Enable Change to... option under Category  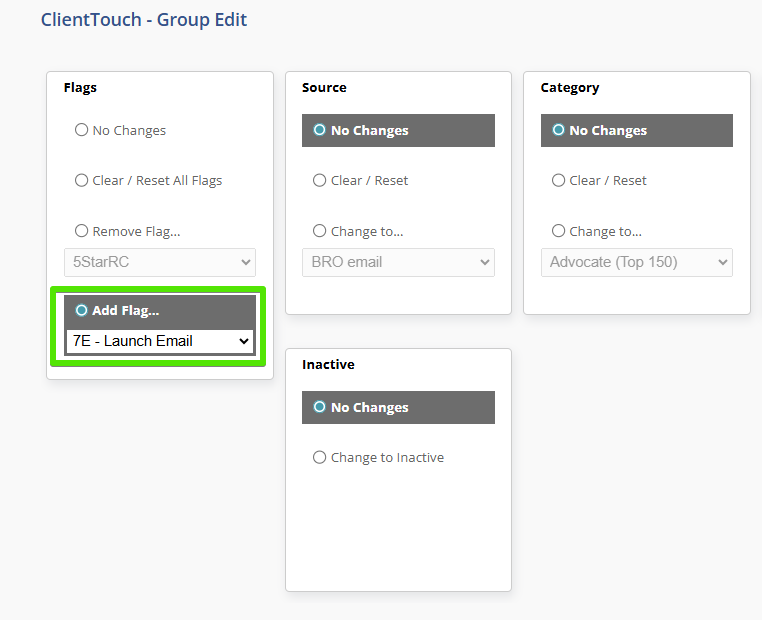pyautogui.click(x=559, y=231)
